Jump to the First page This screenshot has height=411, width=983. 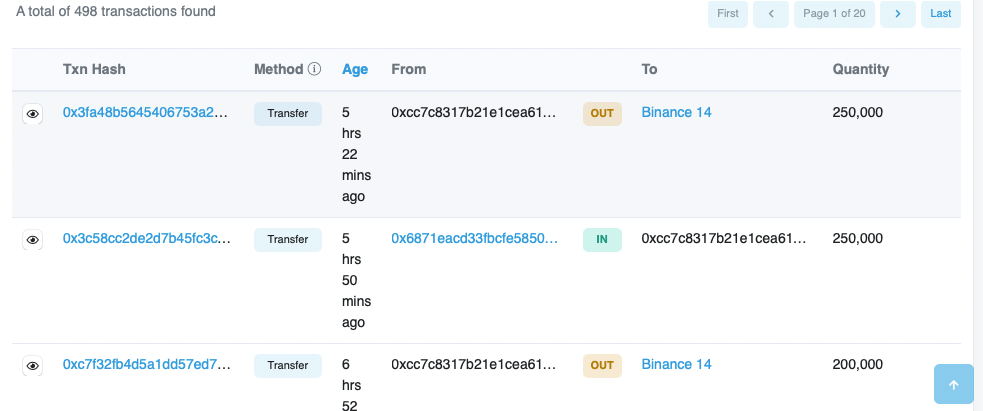[x=727, y=14]
